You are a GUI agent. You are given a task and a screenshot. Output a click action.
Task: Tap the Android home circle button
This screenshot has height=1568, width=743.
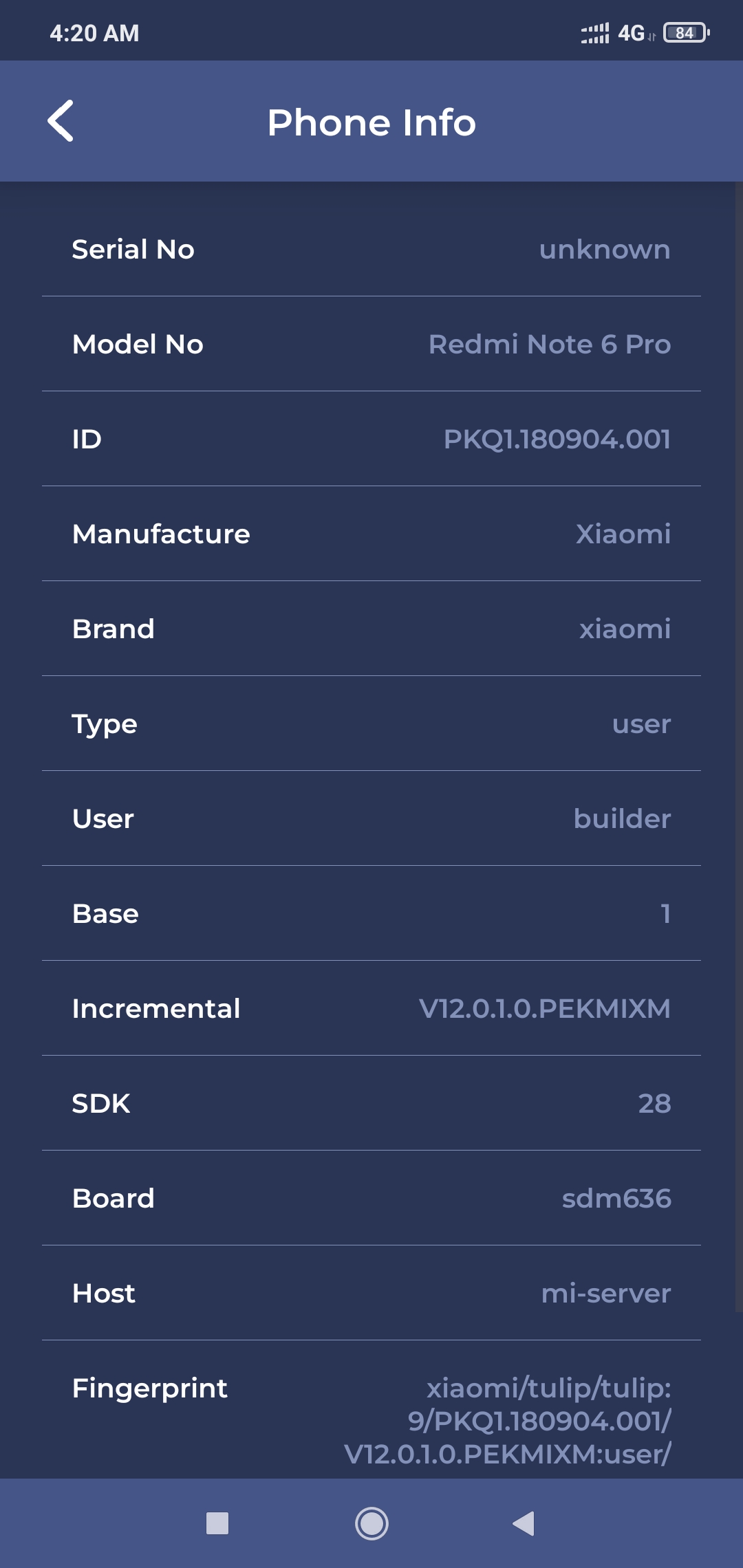(x=371, y=1523)
